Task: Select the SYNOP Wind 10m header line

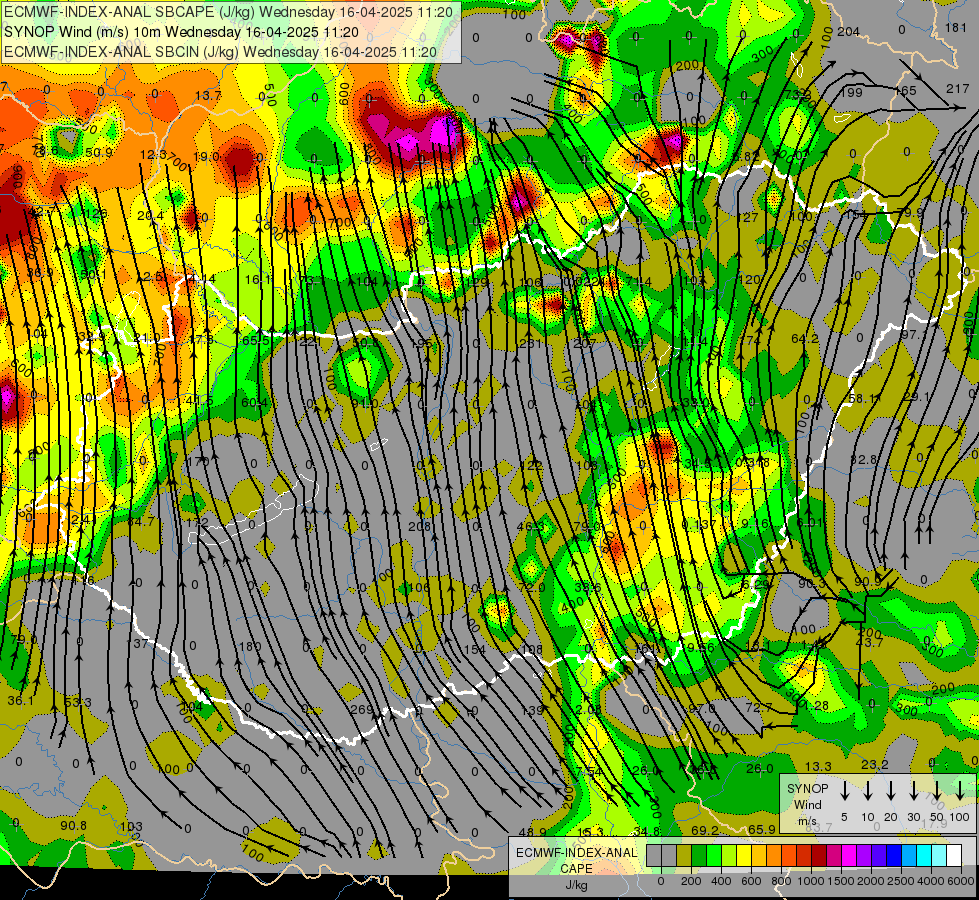Action: pyautogui.click(x=181, y=32)
